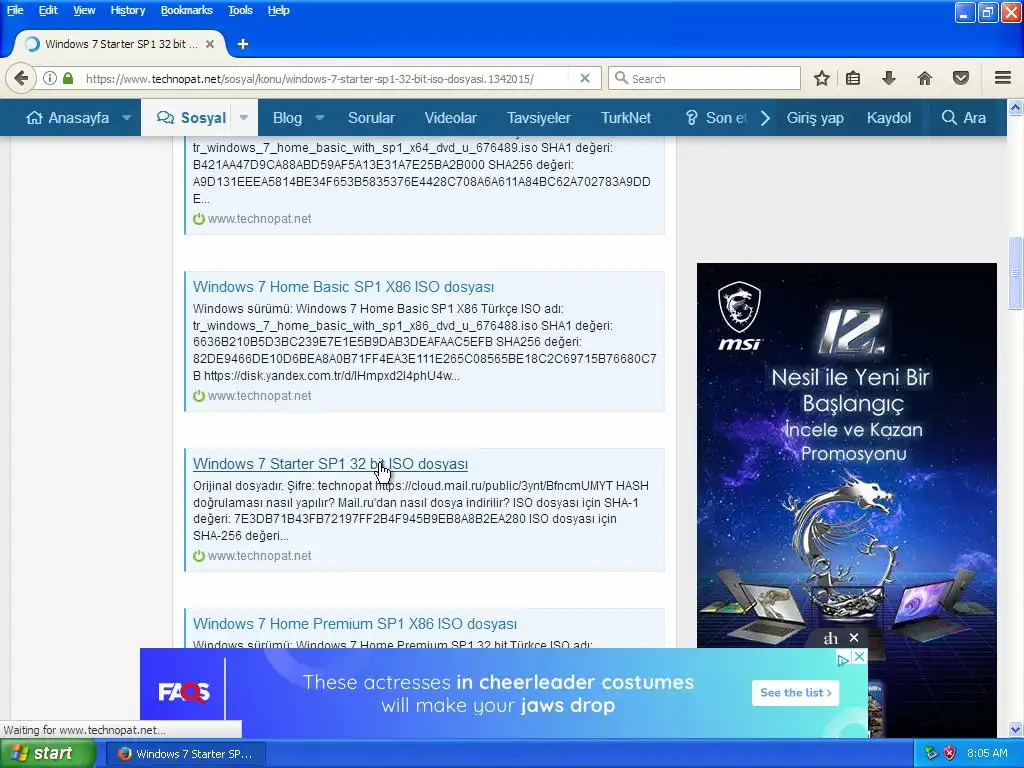Close the MSI advertisement with X

pos(854,637)
